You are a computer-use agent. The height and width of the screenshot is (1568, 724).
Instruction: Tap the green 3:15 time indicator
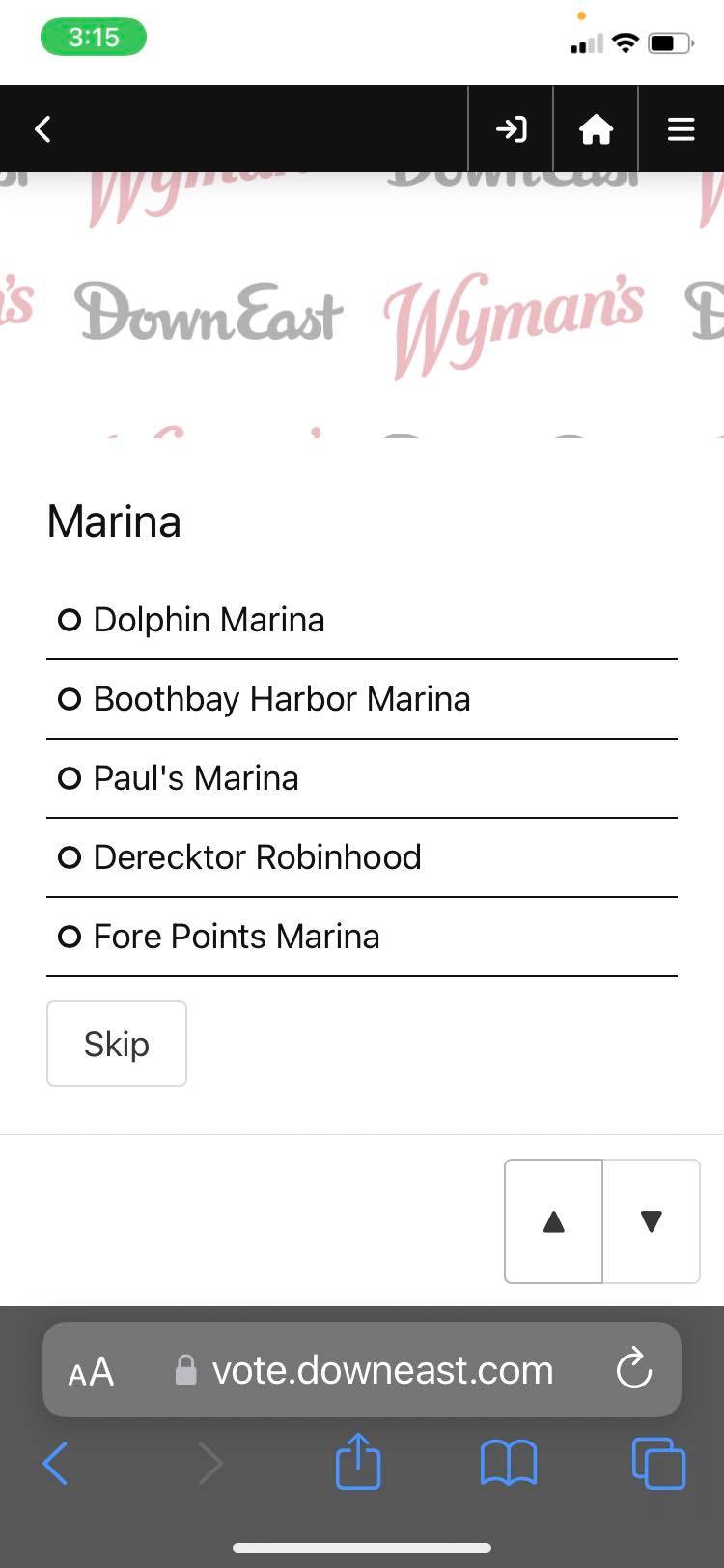coord(94,38)
